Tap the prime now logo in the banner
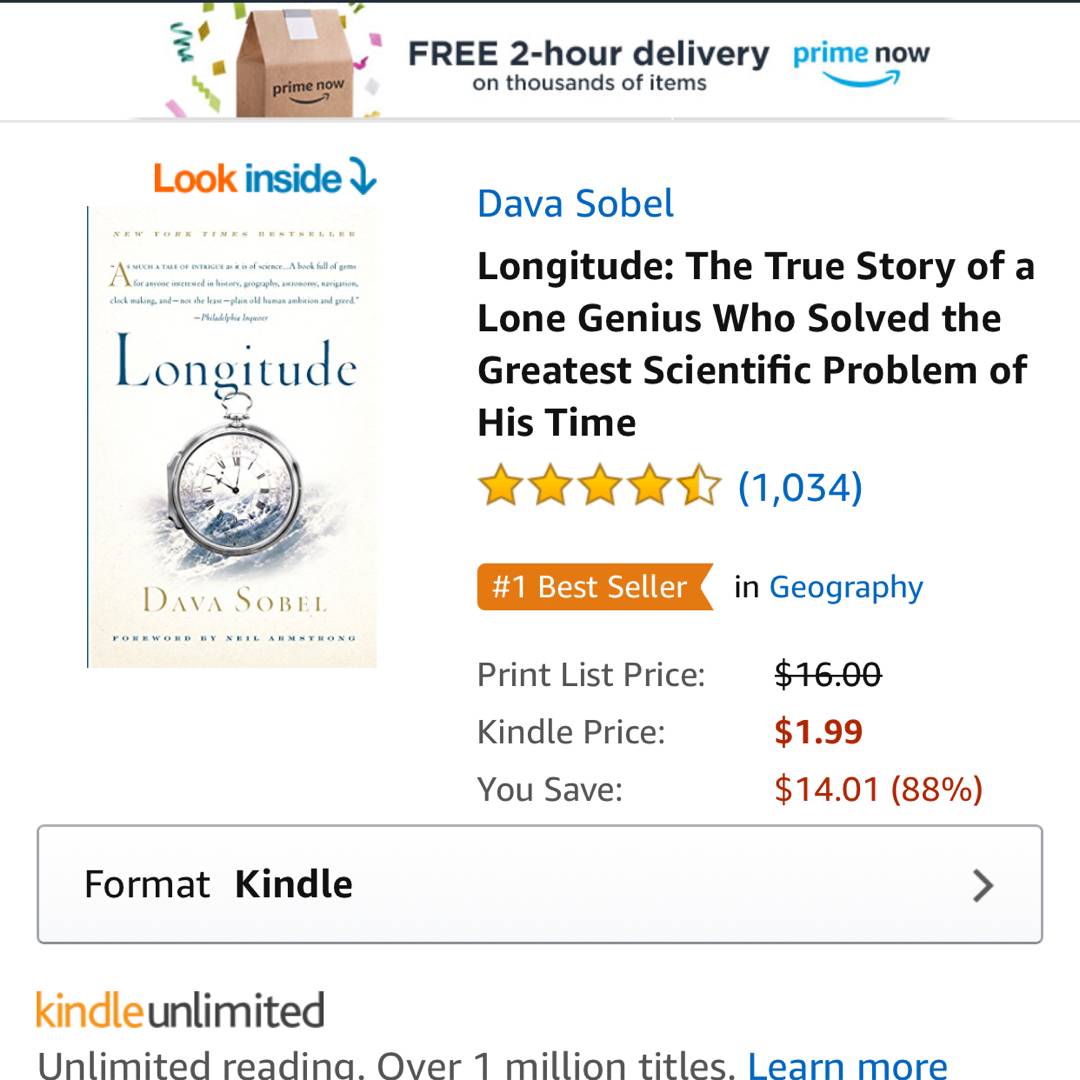This screenshot has width=1080, height=1080. (x=861, y=63)
